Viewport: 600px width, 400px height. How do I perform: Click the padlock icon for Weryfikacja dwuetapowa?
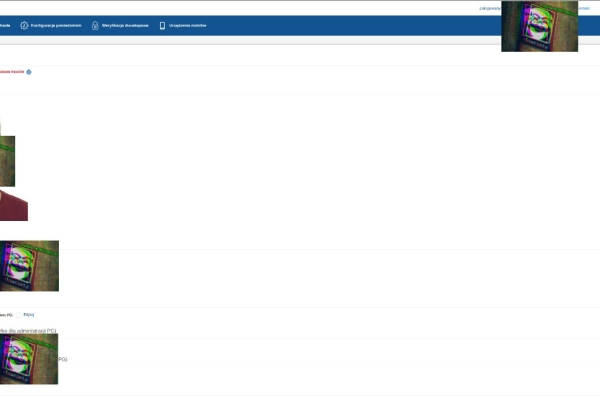point(95,26)
